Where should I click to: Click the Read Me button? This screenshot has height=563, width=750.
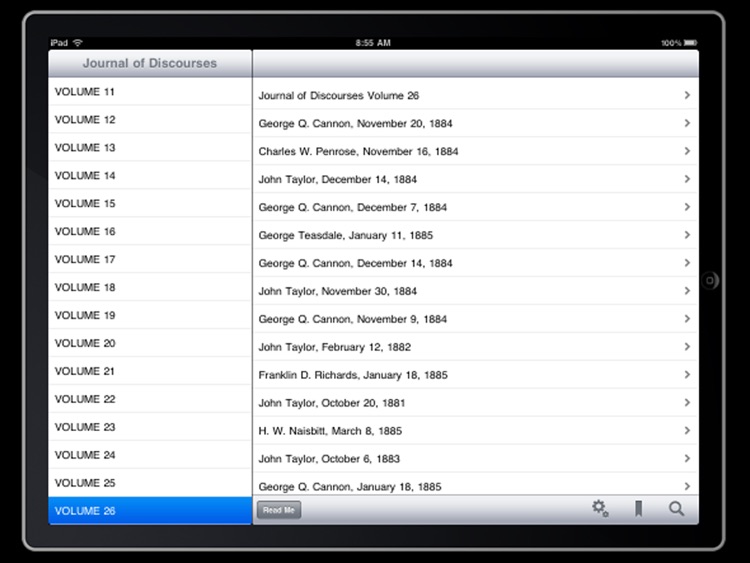[279, 510]
